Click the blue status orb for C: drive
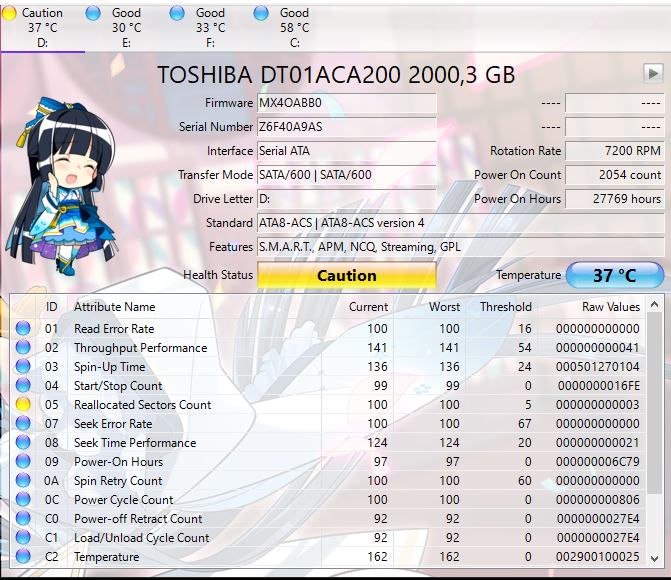 [x=261, y=13]
